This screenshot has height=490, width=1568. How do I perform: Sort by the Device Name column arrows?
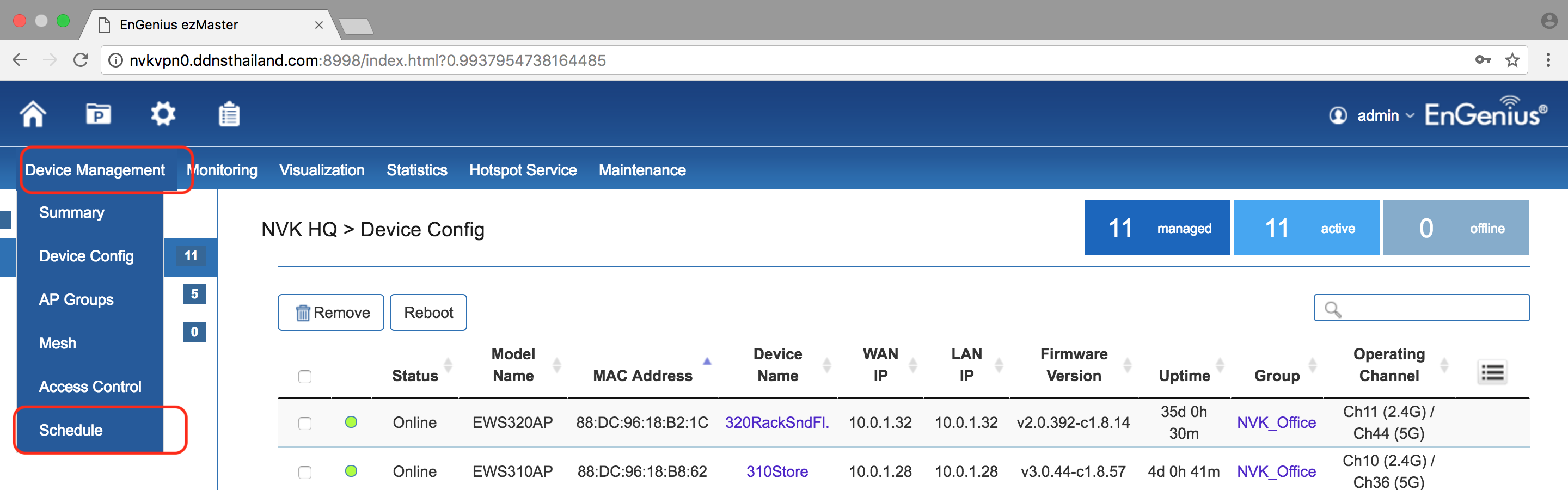click(826, 365)
